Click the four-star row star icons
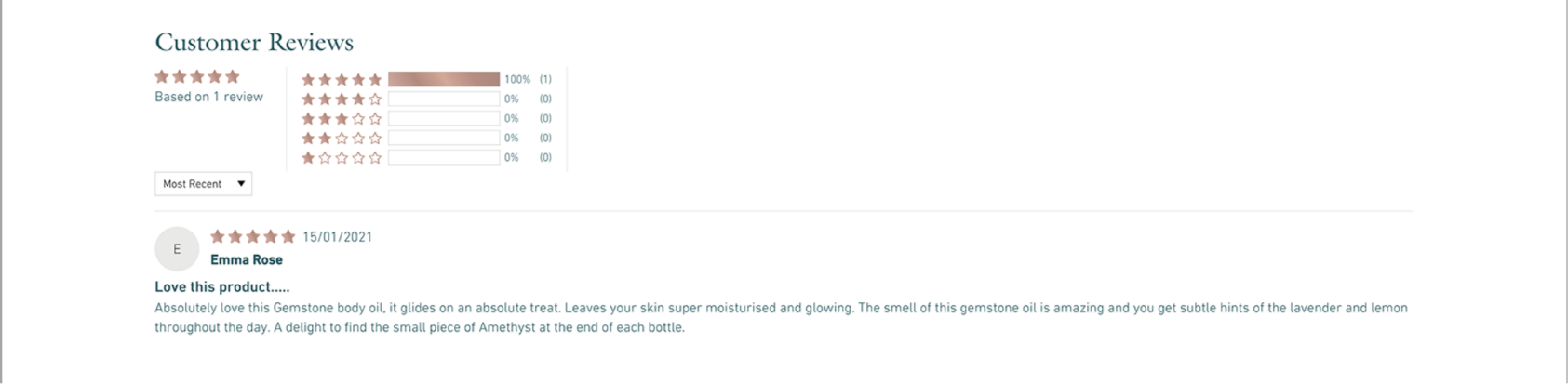Viewport: 1568px width, 384px height. (x=342, y=99)
